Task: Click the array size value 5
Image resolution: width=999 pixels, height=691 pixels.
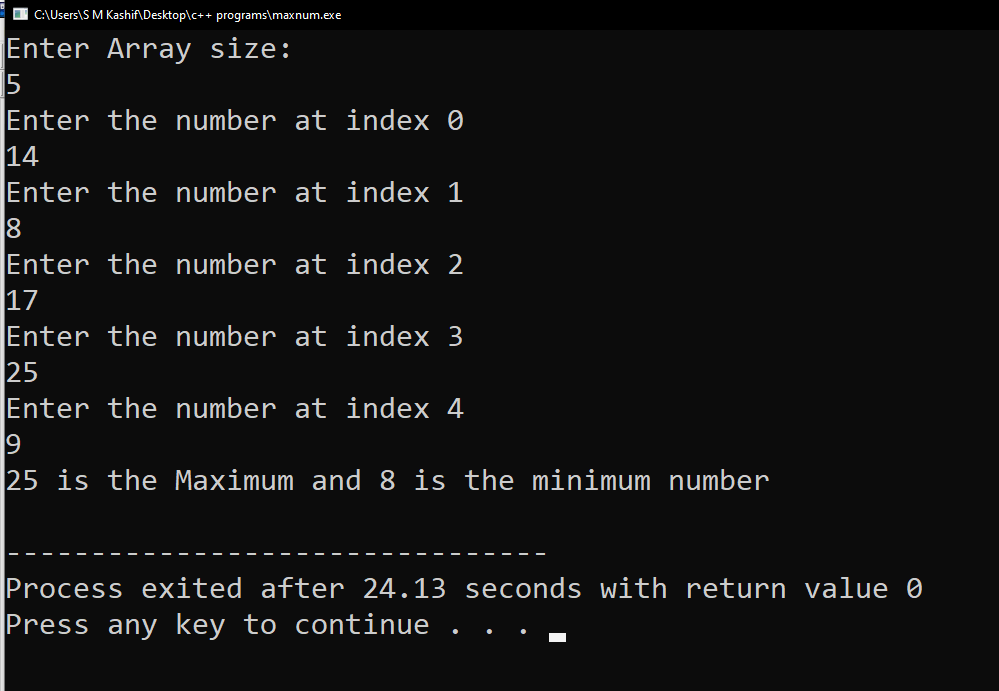Action: [x=13, y=85]
